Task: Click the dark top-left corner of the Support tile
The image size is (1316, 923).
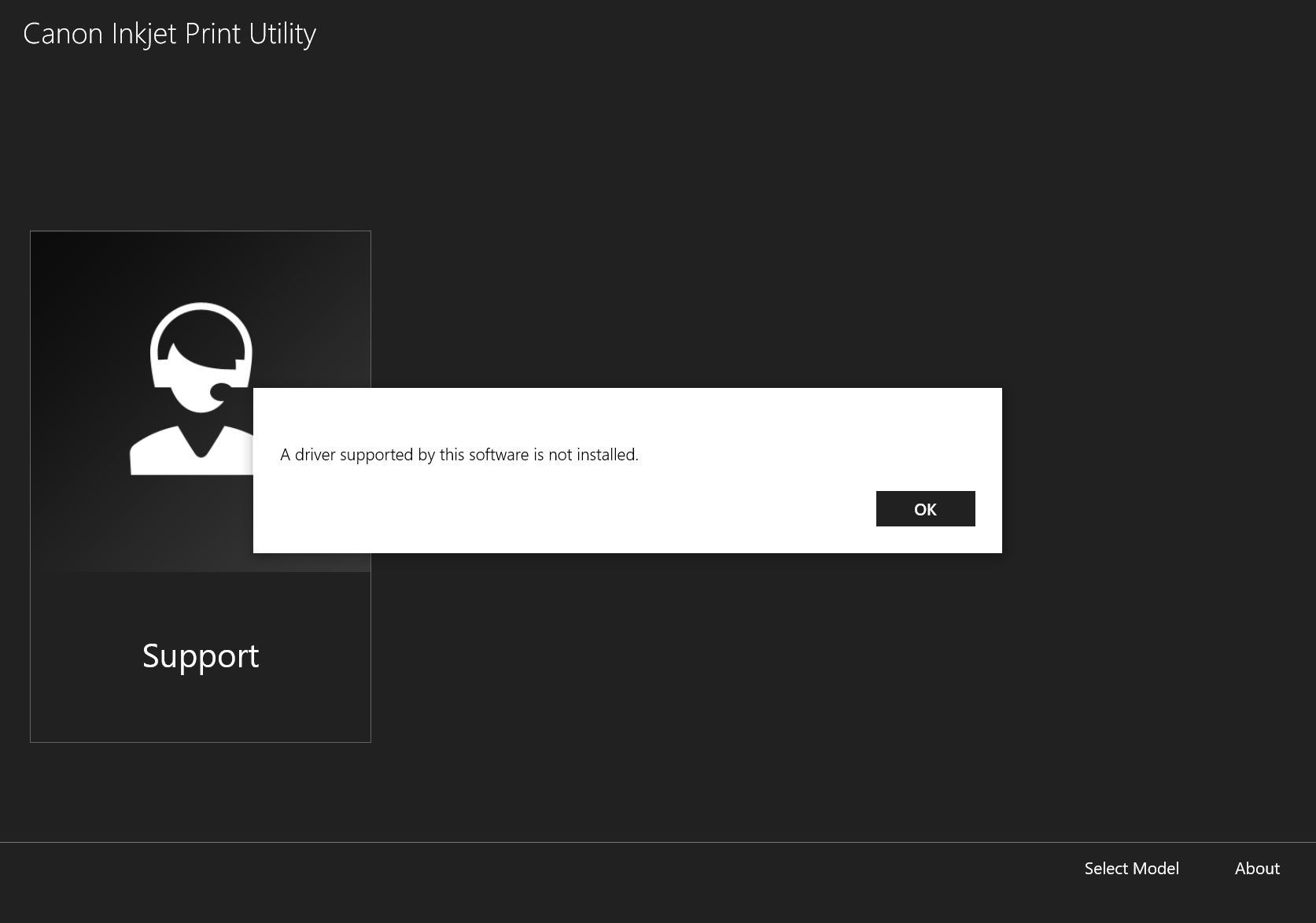Action: [x=55, y=256]
